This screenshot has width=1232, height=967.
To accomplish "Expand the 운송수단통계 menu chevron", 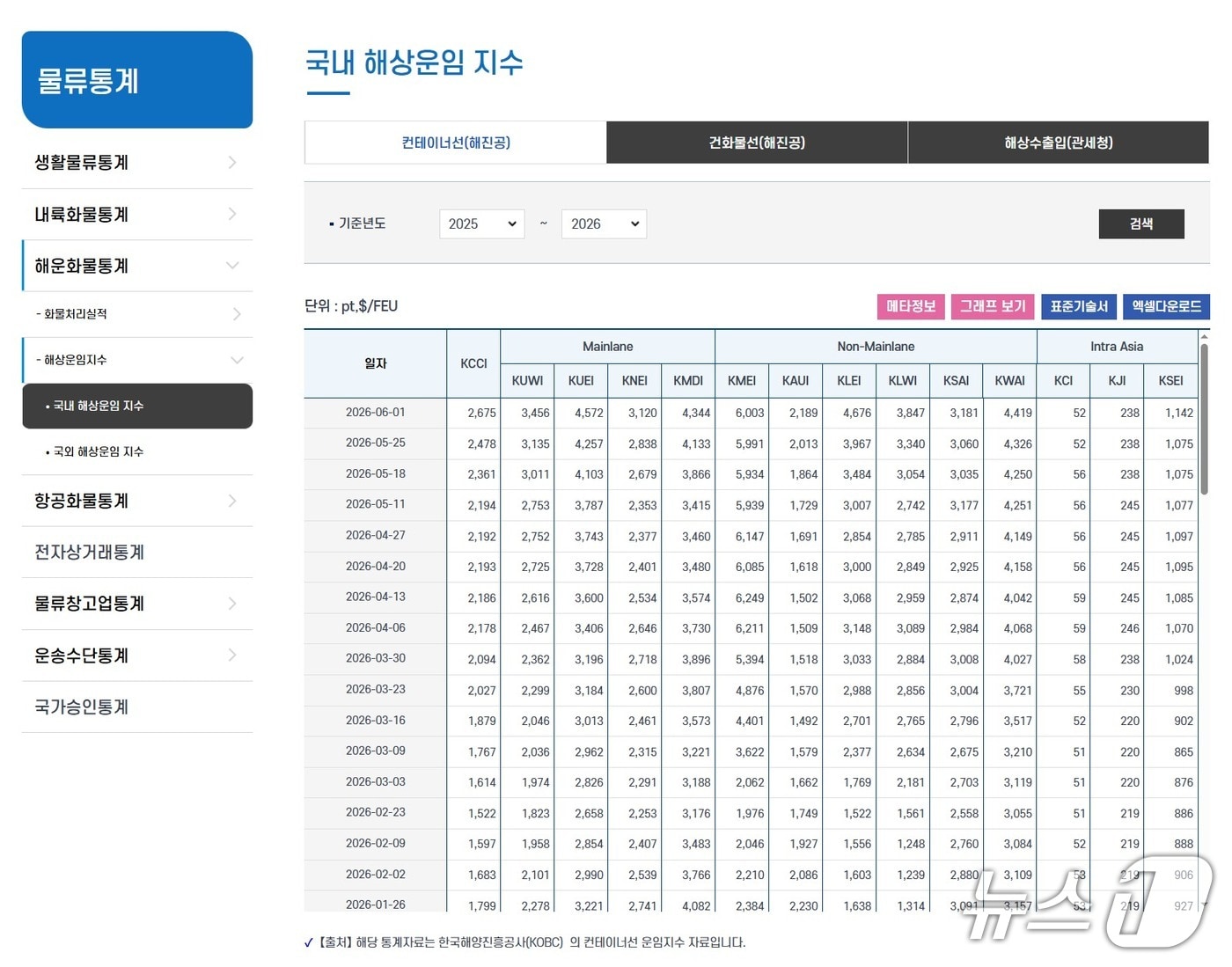I will [x=232, y=655].
